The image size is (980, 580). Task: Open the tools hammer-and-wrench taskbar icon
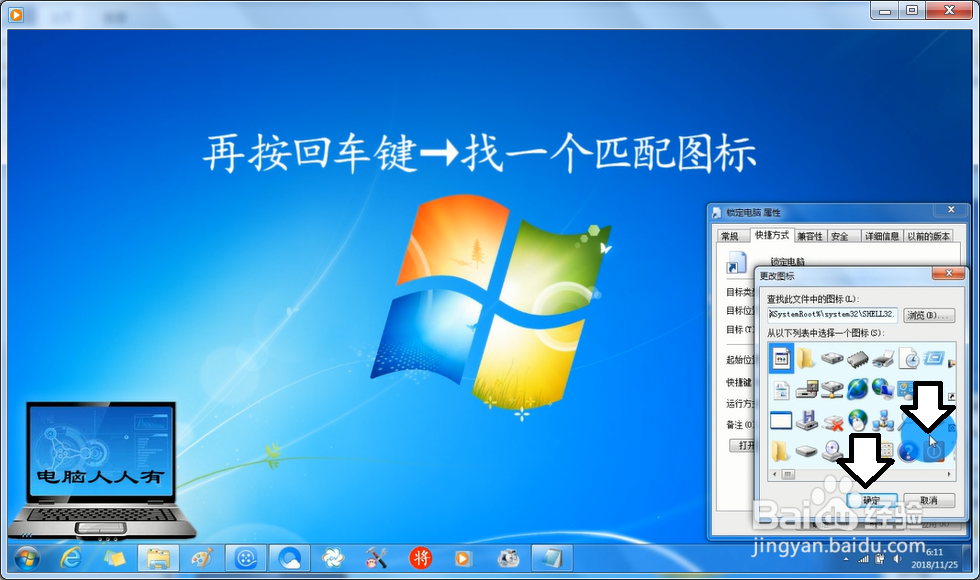click(376, 558)
